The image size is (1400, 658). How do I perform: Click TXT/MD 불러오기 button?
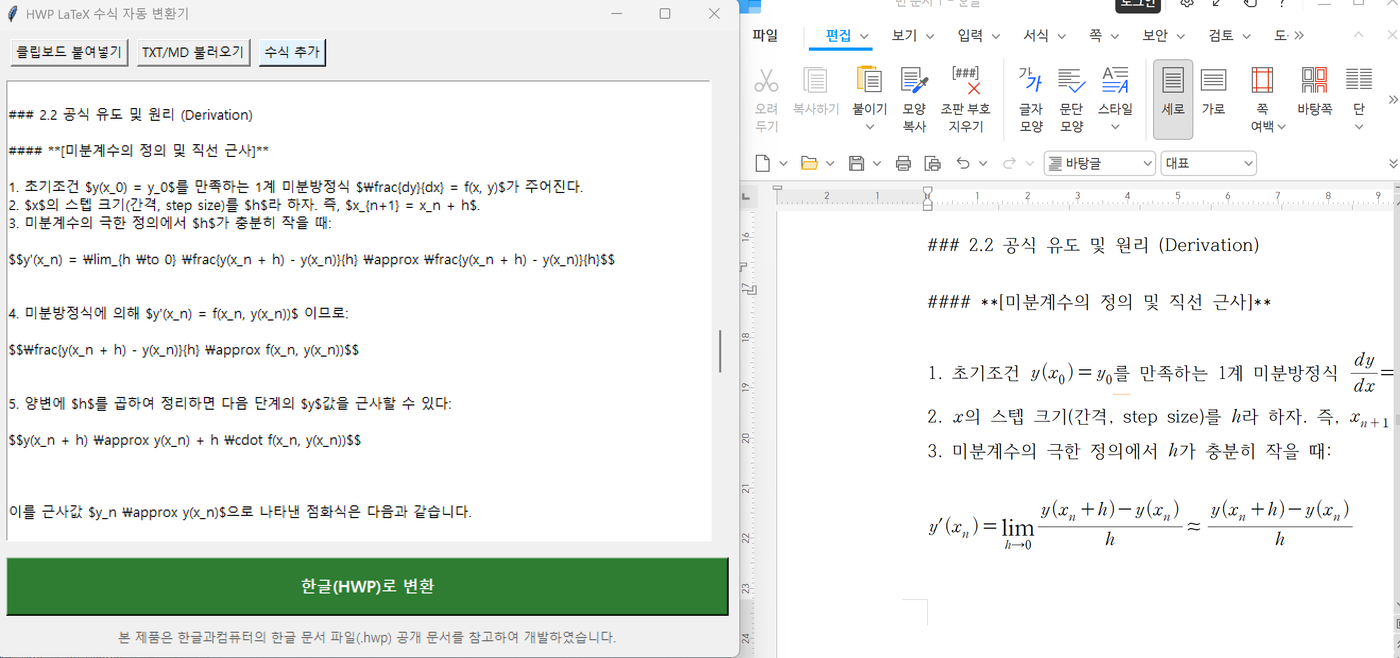[x=193, y=52]
